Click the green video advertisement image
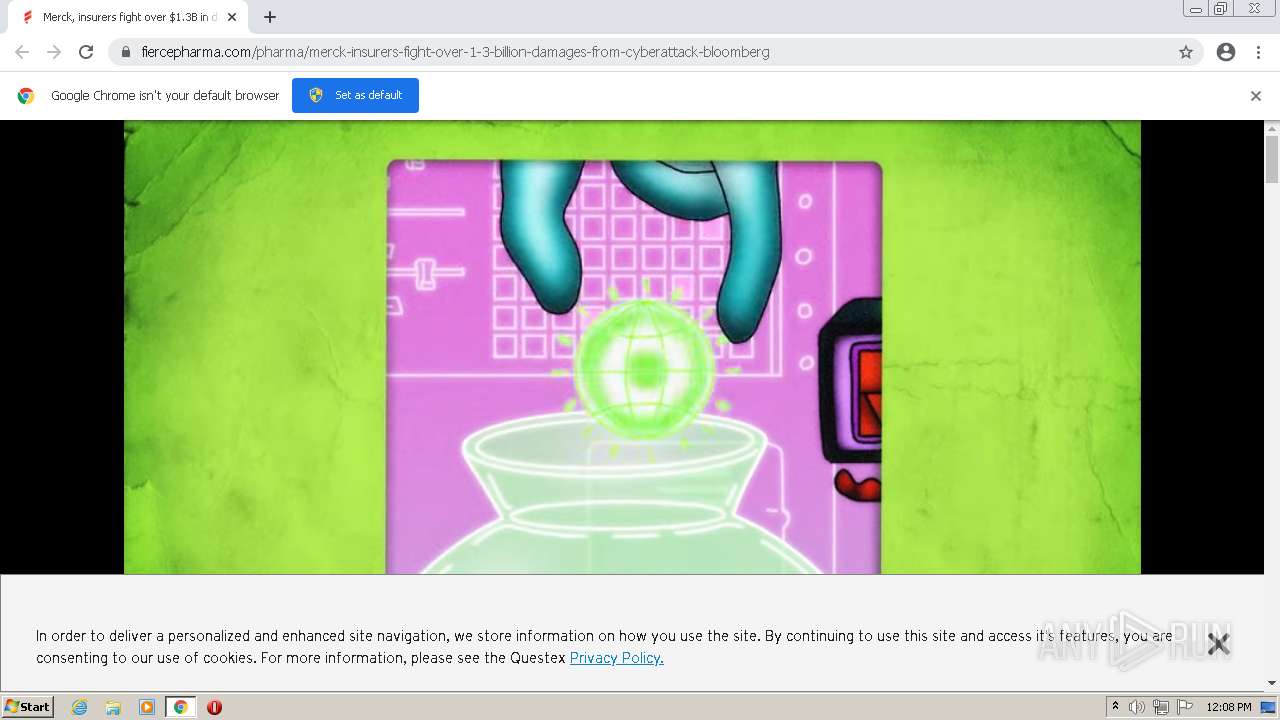 632,347
